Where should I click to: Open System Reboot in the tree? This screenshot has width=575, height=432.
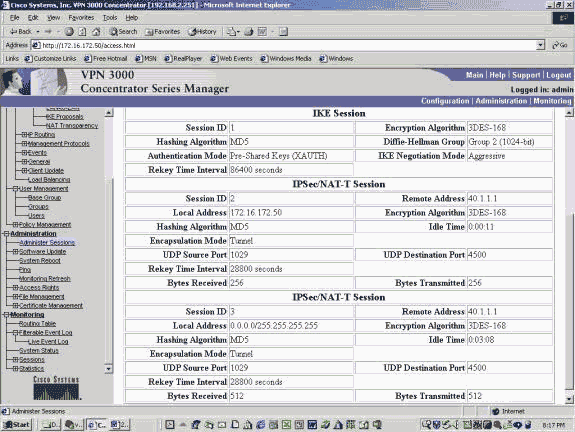coord(40,260)
